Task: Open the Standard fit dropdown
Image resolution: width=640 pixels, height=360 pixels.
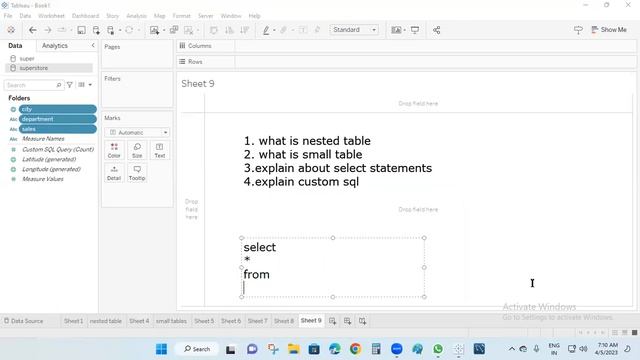Action: pyautogui.click(x=354, y=30)
